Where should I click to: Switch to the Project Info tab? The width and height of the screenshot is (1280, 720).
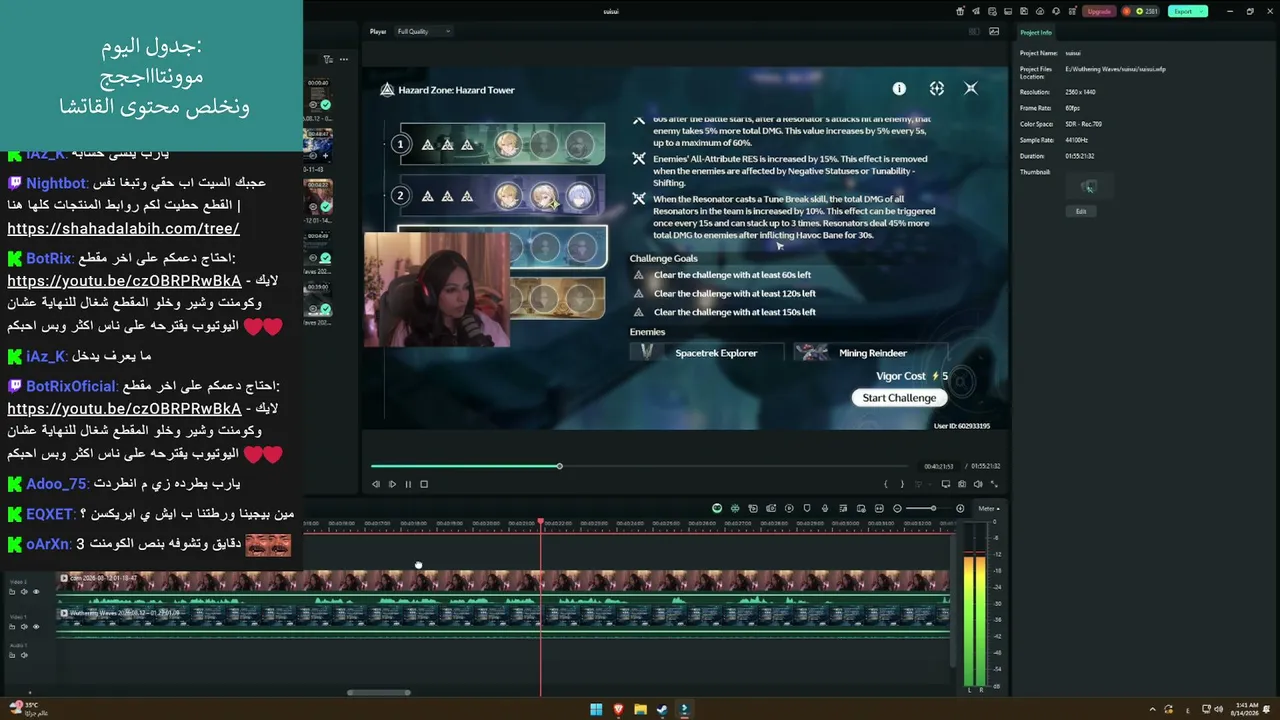1036,33
